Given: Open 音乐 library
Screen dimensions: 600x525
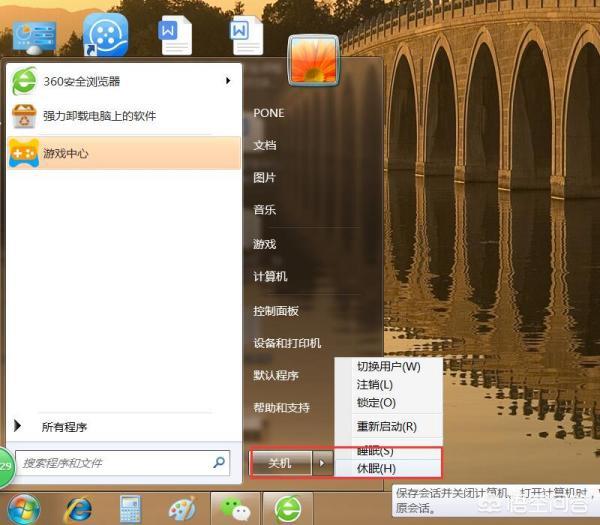Looking at the screenshot, I should 264,209.
